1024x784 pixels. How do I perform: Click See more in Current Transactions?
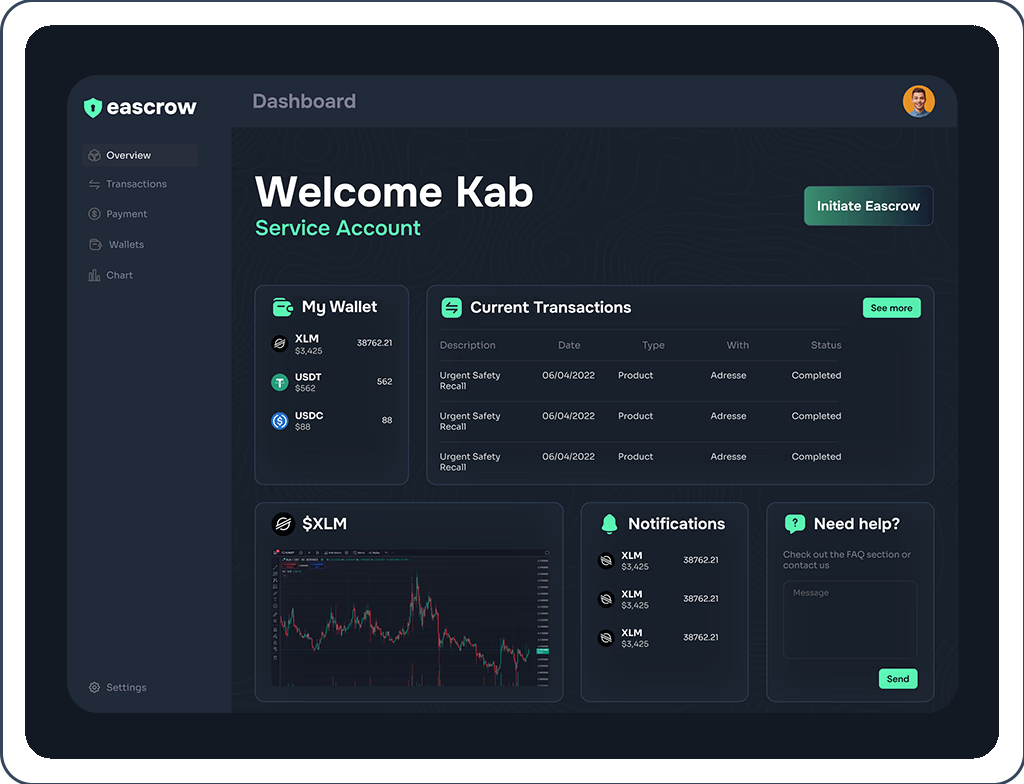[x=891, y=308]
